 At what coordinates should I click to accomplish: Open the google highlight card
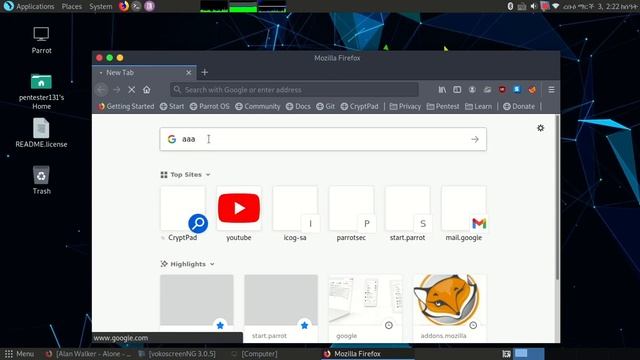click(x=365, y=308)
